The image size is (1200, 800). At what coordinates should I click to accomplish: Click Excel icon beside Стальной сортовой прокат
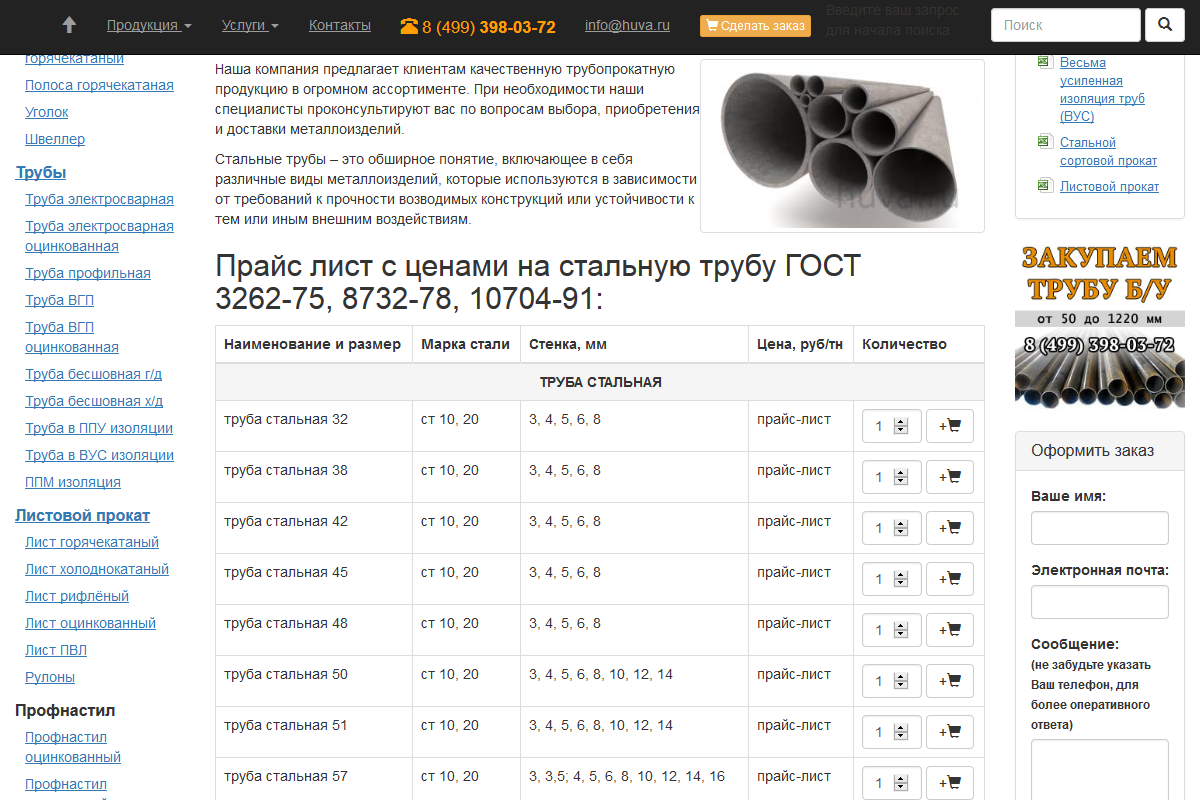click(1044, 142)
